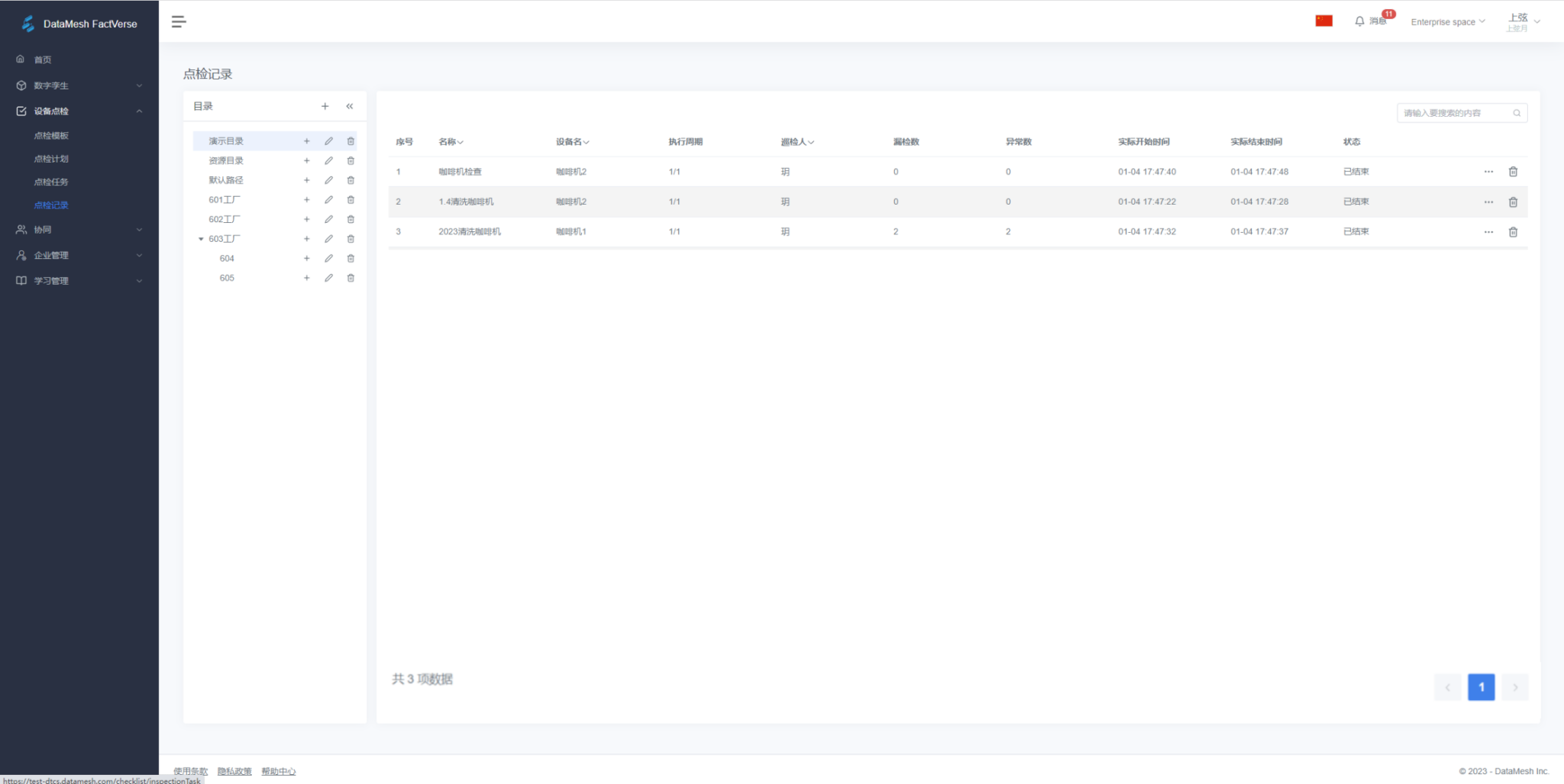Click the search input field
The height and width of the screenshot is (784, 1564).
pos(1455,113)
